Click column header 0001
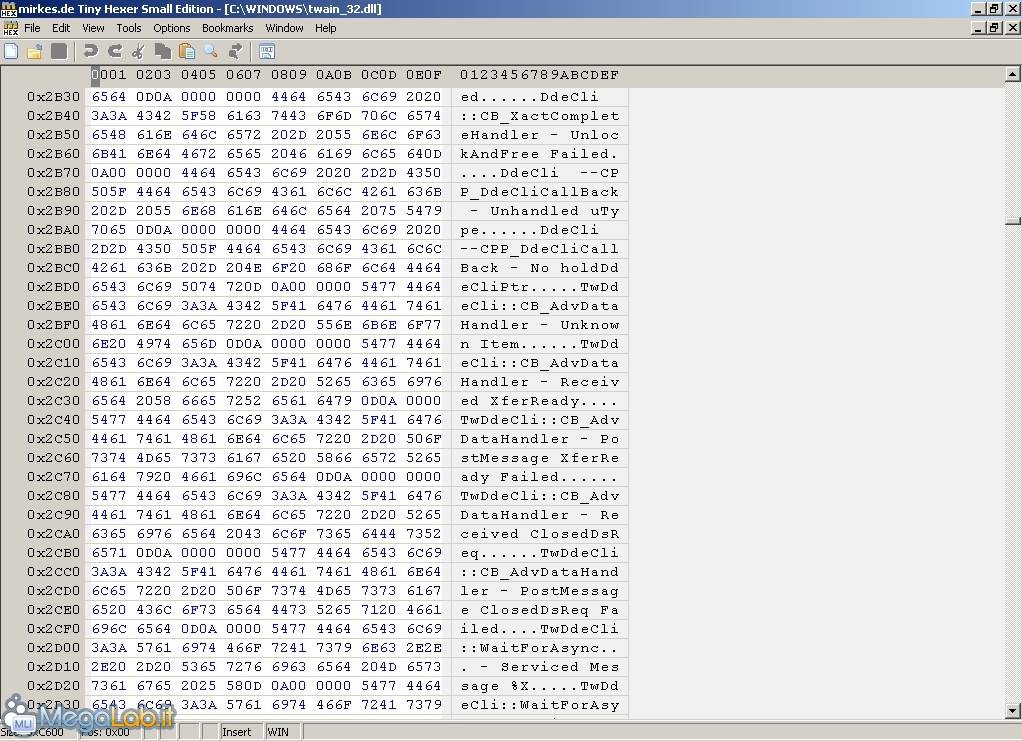Screen dimensions: 1022x741 (x=109, y=75)
